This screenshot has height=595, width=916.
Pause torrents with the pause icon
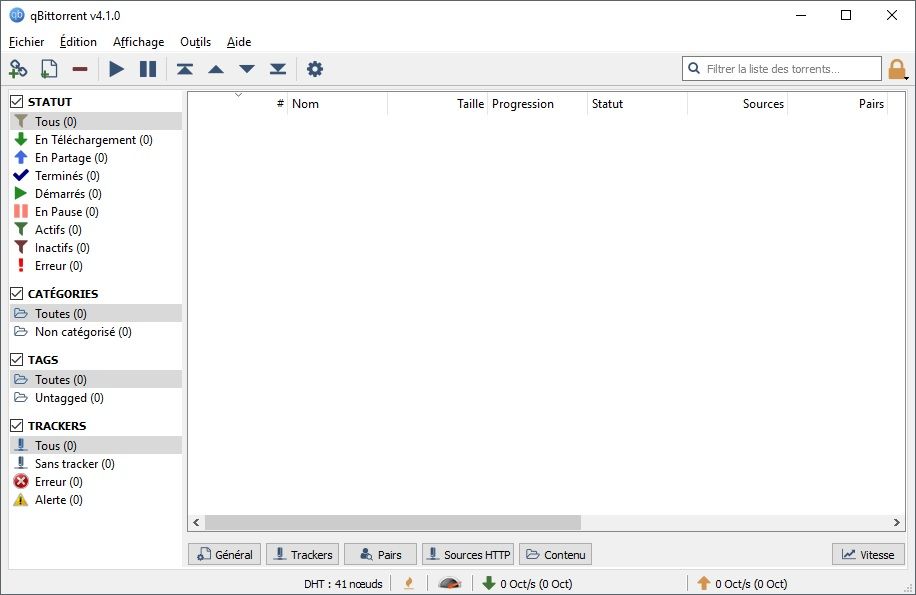(x=148, y=69)
